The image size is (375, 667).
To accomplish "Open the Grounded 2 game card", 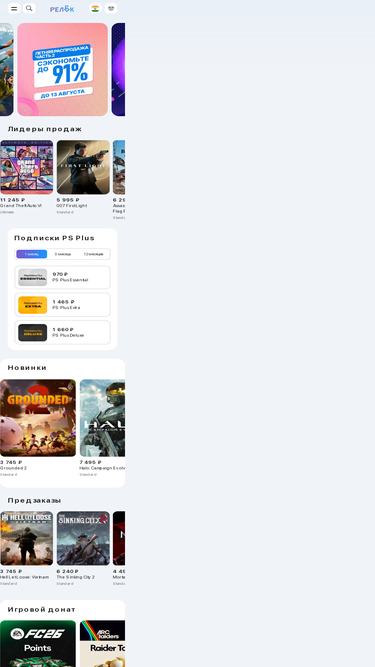I will pos(38,418).
